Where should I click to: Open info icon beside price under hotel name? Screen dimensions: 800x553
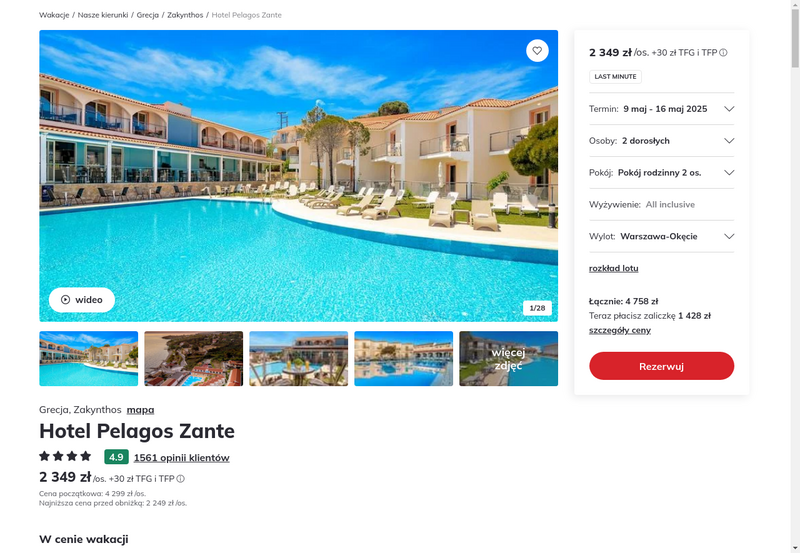[x=181, y=479]
